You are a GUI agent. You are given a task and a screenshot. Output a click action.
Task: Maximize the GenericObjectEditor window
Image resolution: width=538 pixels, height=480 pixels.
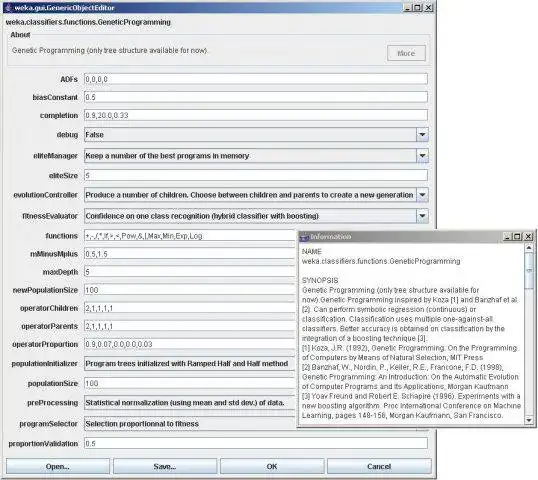click(x=418, y=8)
